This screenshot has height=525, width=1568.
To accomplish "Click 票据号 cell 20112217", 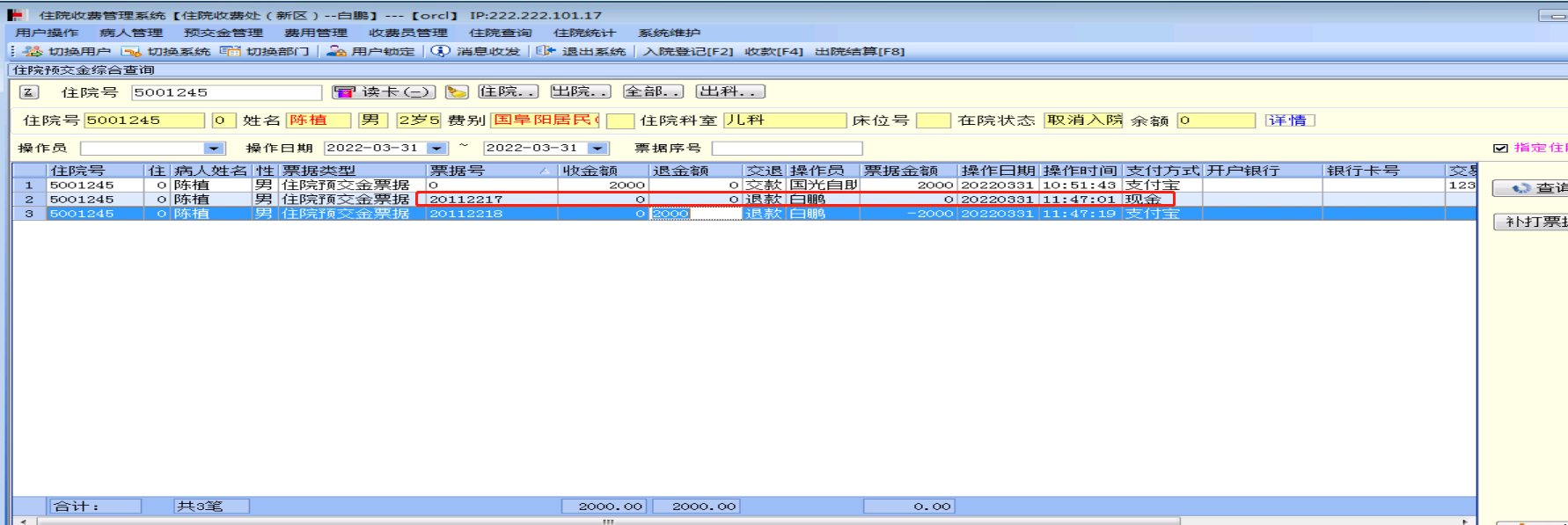I will 491,200.
